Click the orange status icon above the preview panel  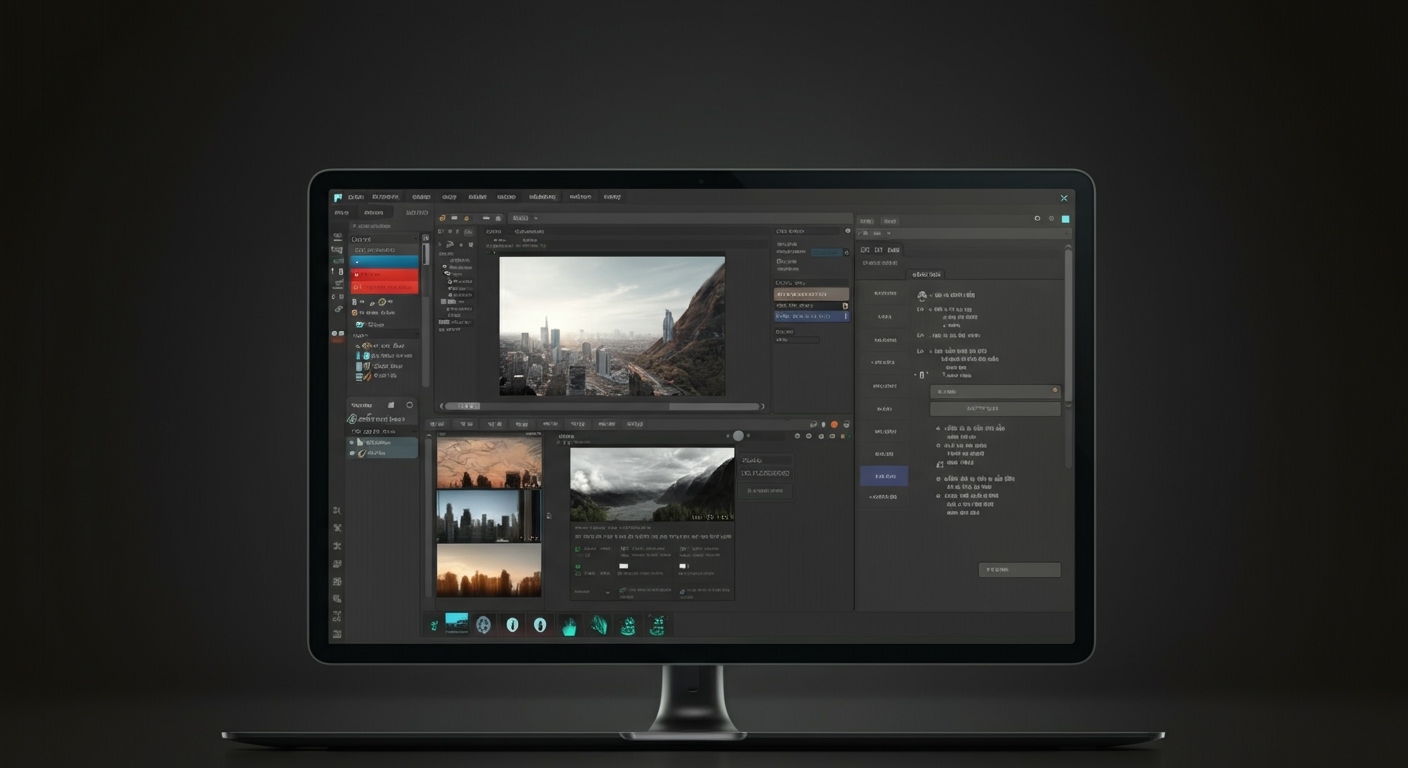tap(834, 424)
